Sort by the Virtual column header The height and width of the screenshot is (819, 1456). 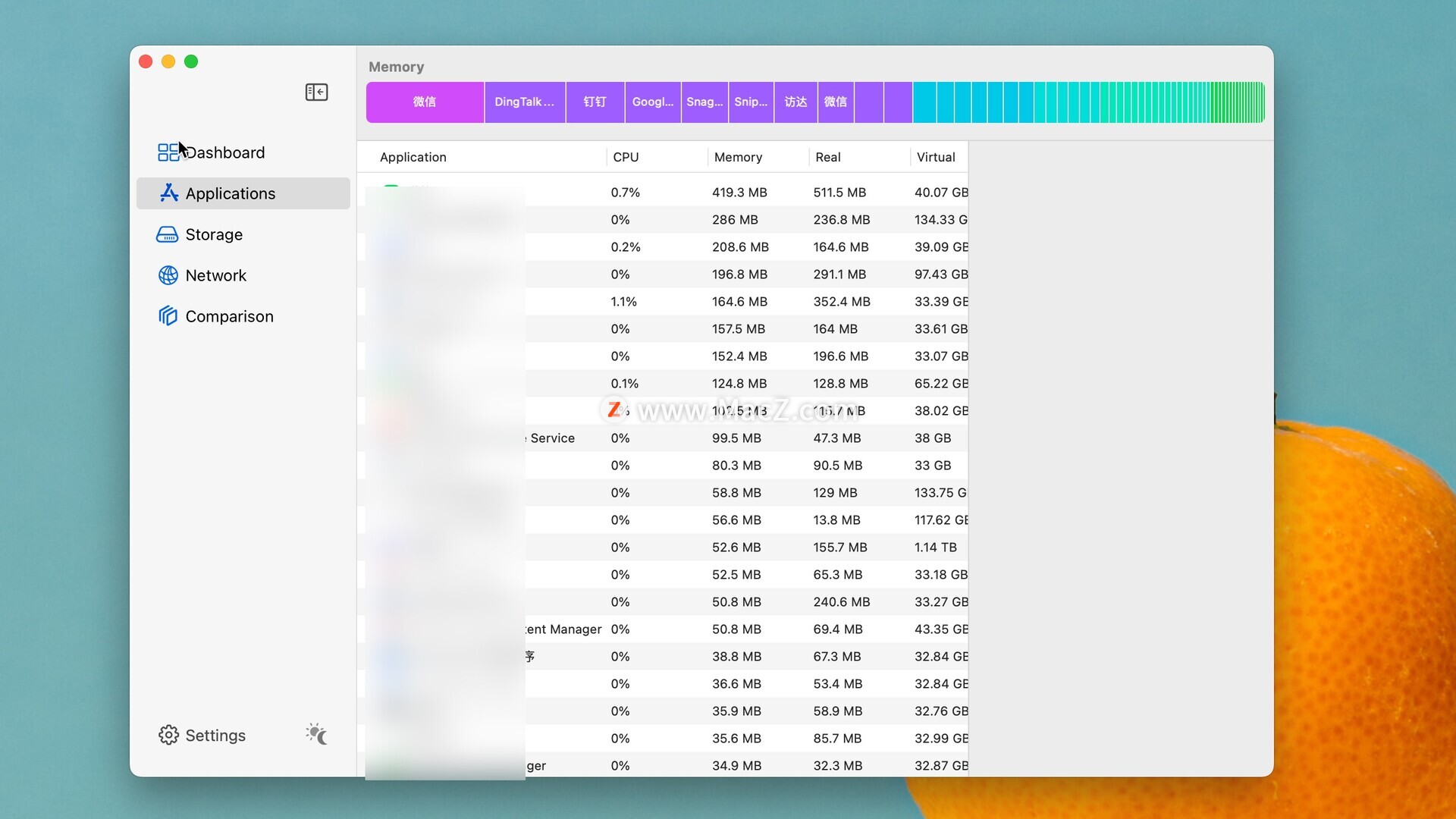[936, 157]
